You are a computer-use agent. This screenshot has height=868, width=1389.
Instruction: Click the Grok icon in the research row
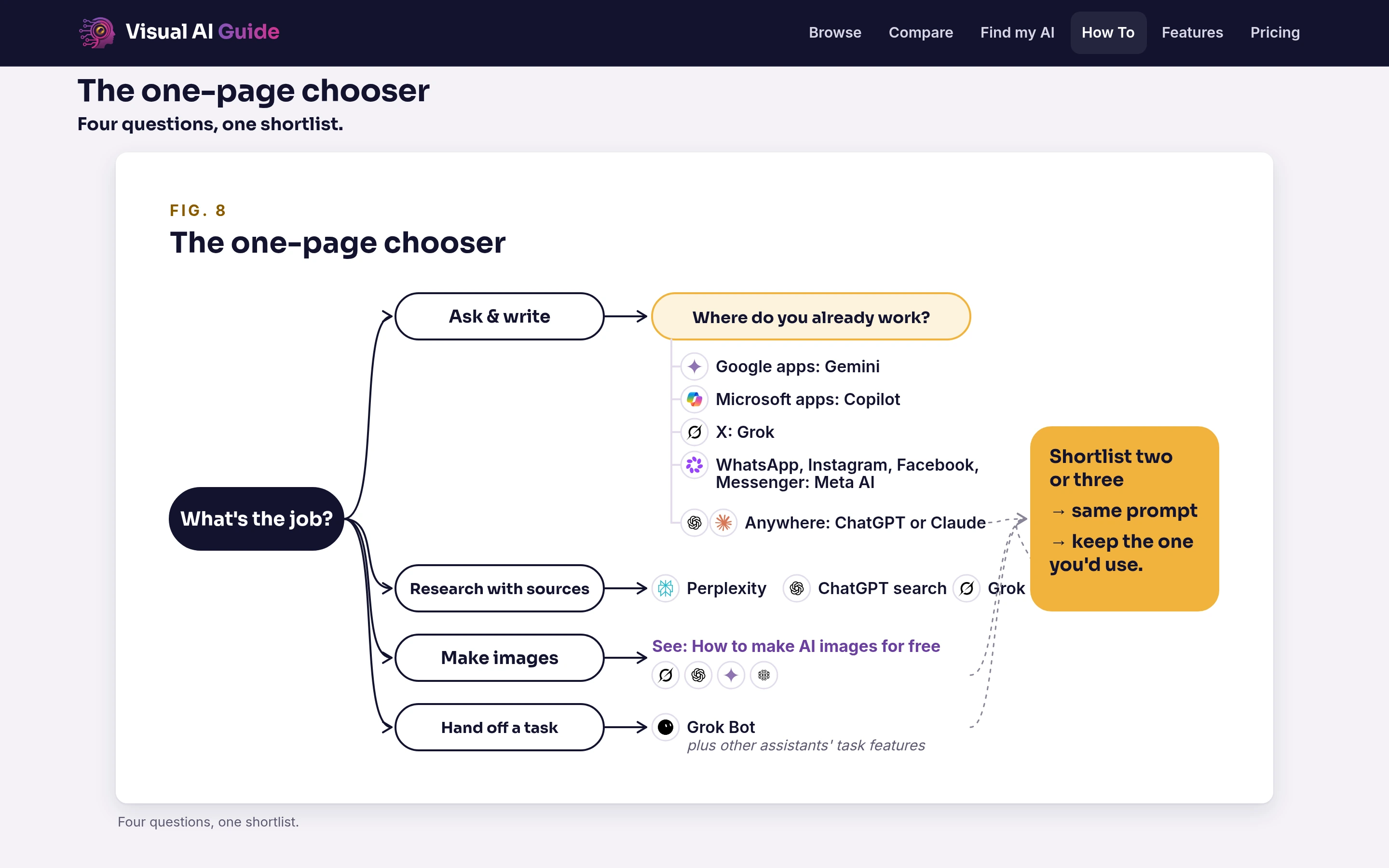967,588
